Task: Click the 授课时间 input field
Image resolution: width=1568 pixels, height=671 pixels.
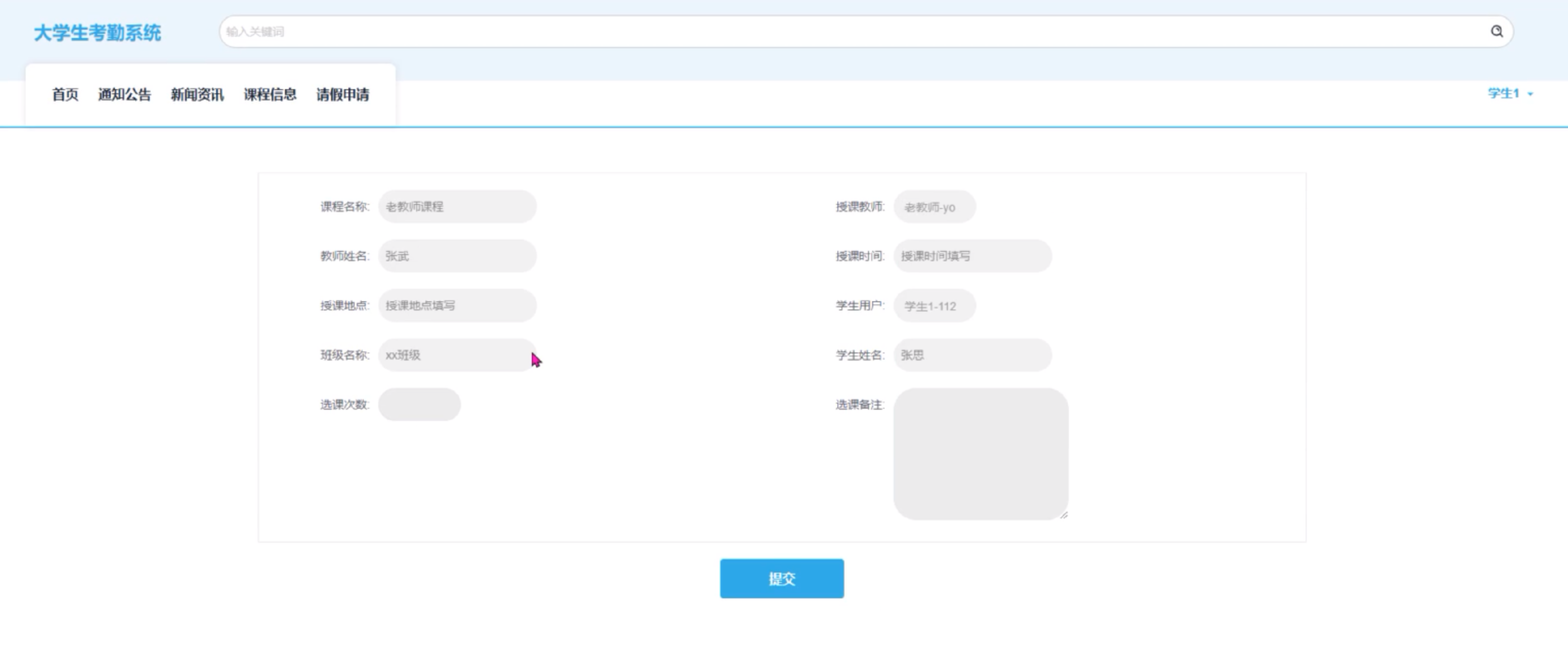Action: click(972, 256)
